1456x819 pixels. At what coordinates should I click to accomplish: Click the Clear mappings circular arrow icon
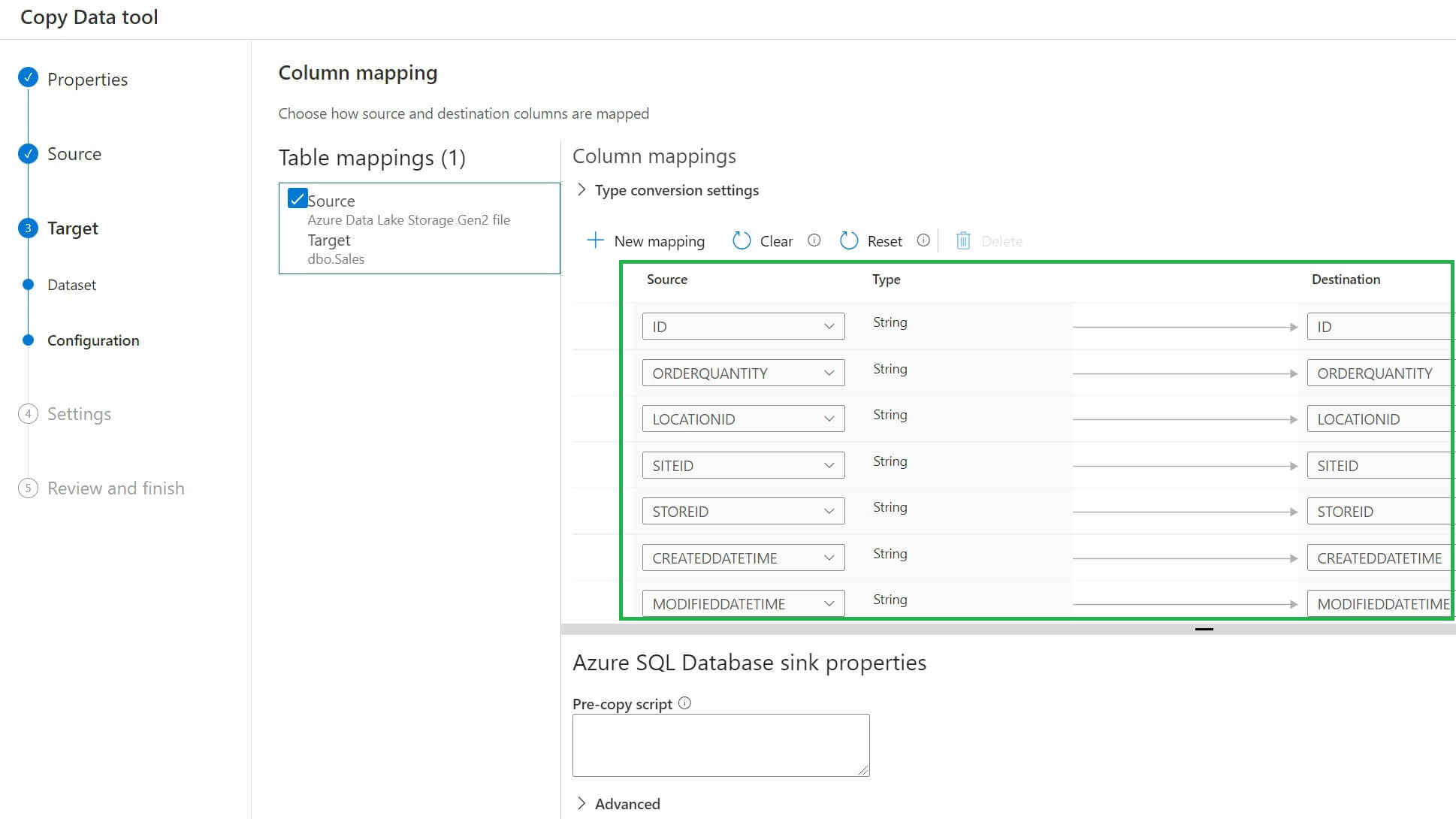(x=742, y=240)
